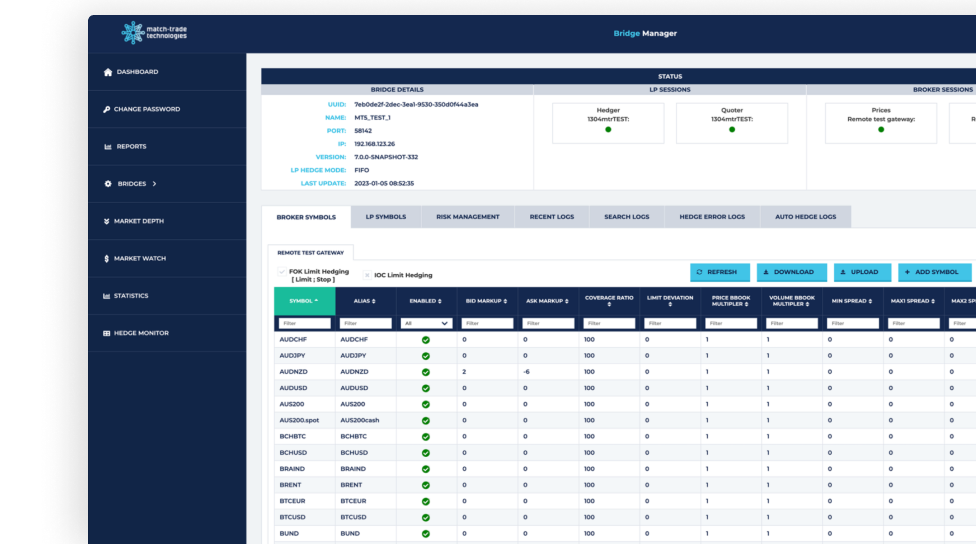The height and width of the screenshot is (544, 976).
Task: Sort table by Bid Markup column
Action: click(487, 301)
